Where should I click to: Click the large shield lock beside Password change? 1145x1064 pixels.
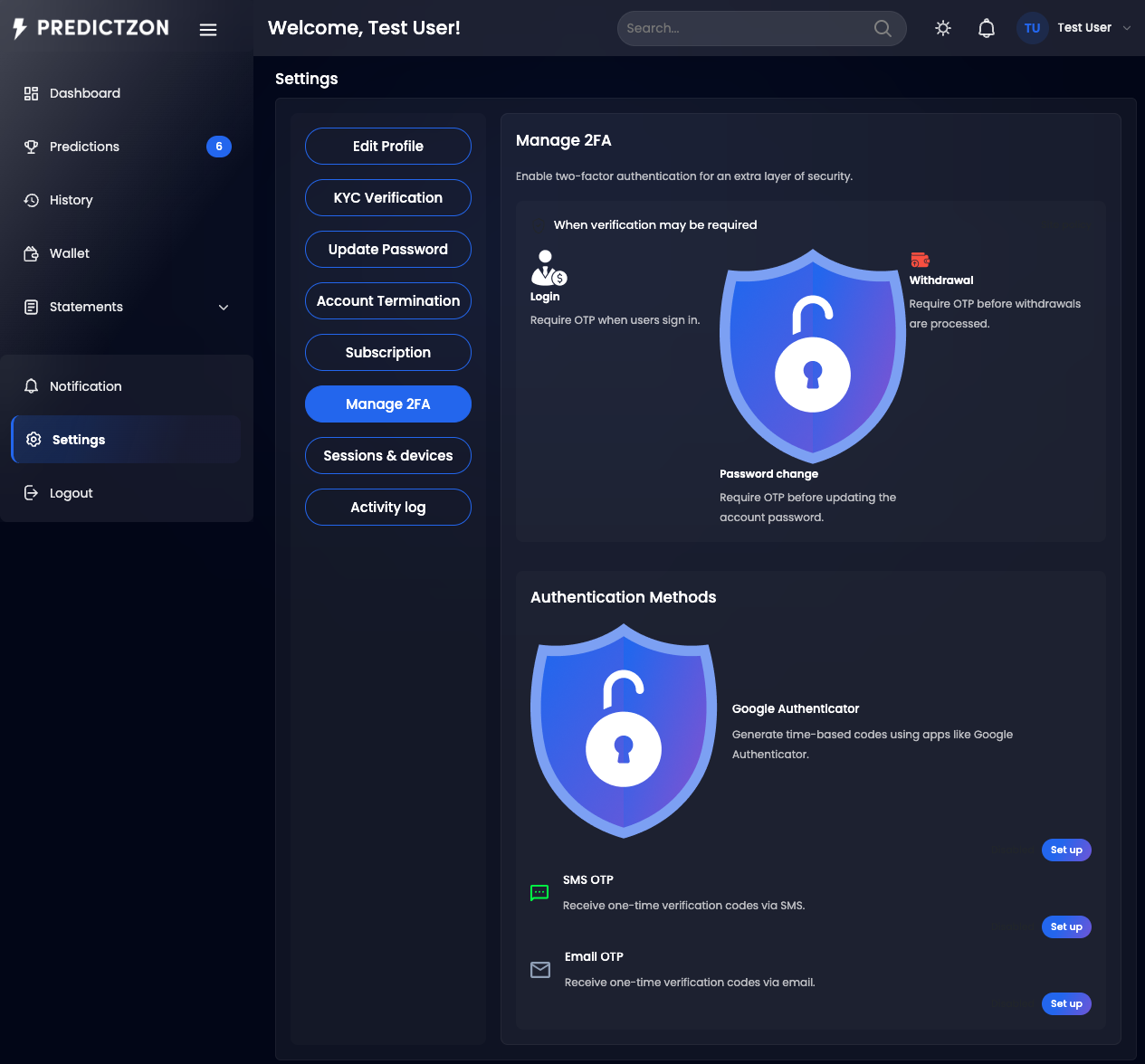tap(813, 356)
